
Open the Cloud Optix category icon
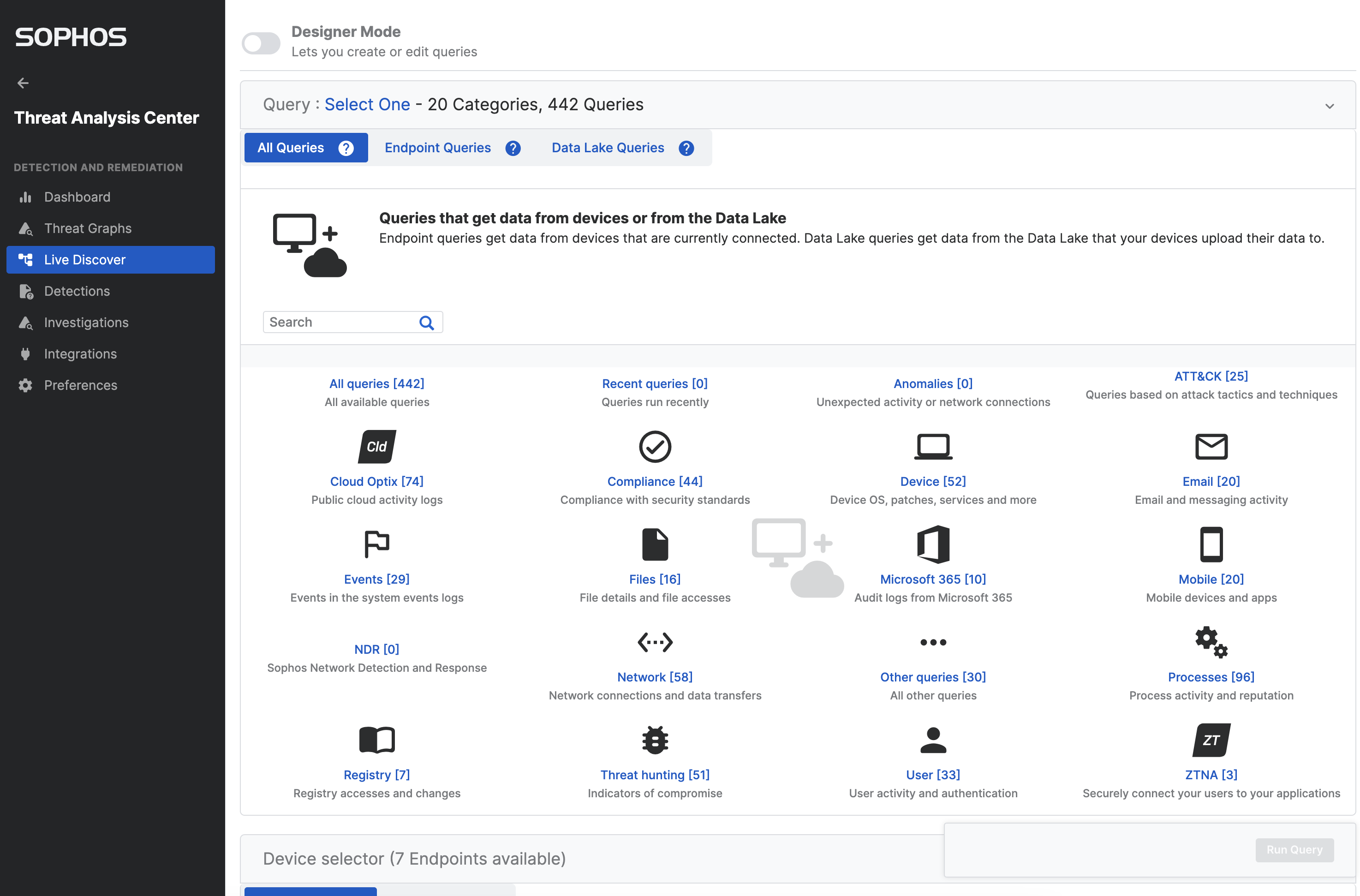click(376, 447)
